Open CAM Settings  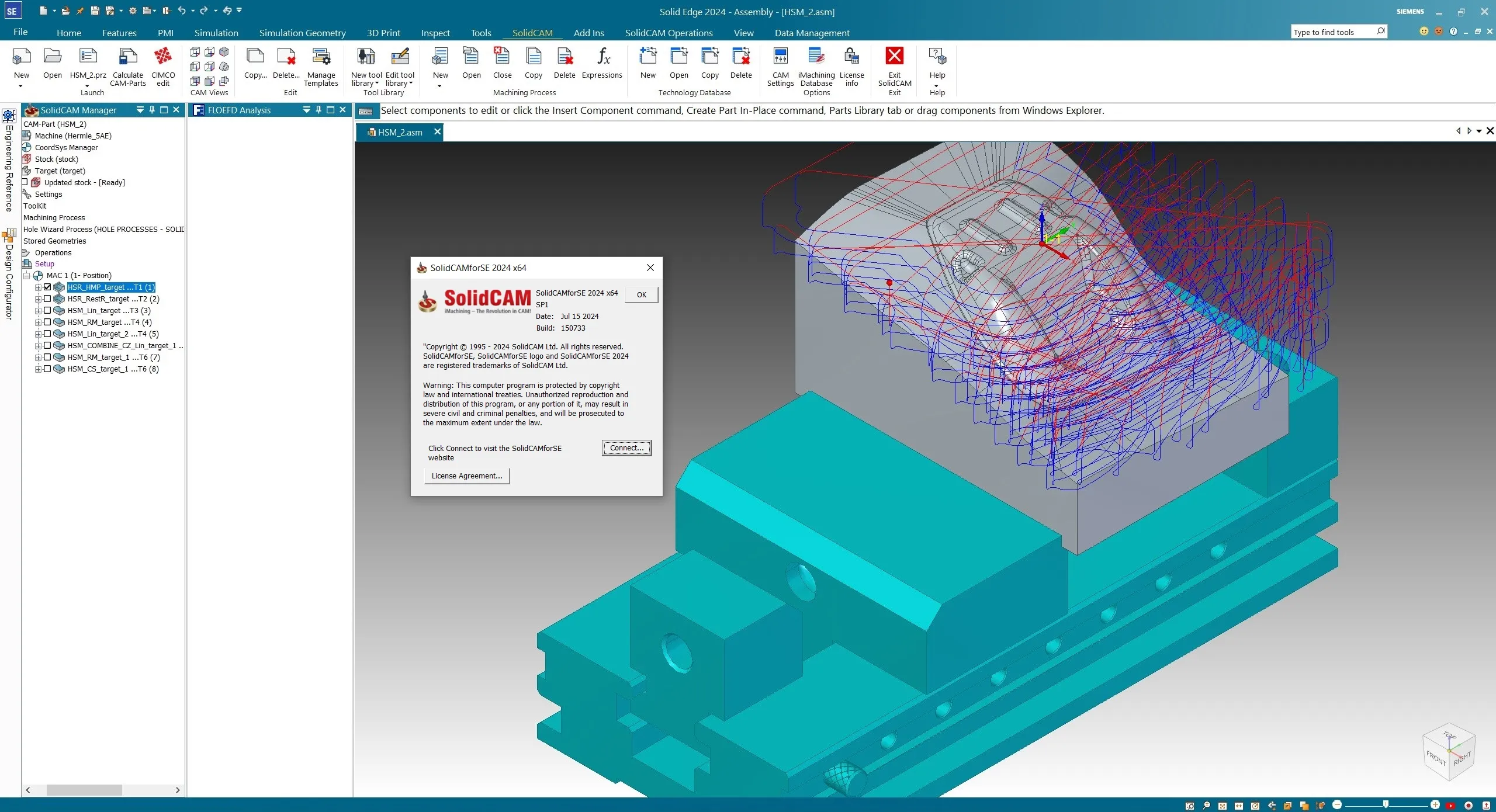(780, 67)
